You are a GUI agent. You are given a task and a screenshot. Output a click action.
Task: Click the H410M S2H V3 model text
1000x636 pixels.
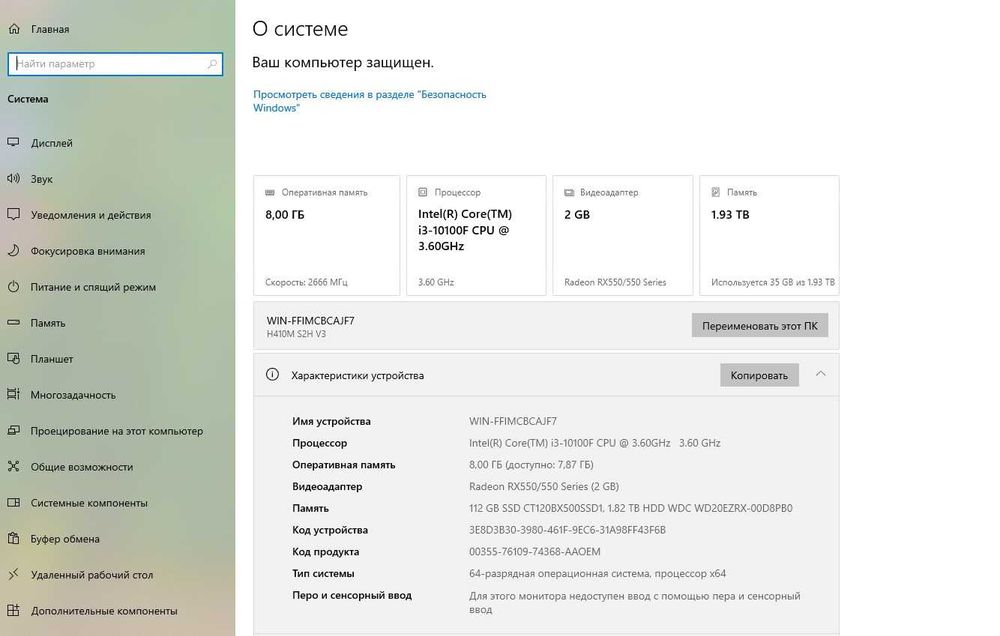click(296, 334)
